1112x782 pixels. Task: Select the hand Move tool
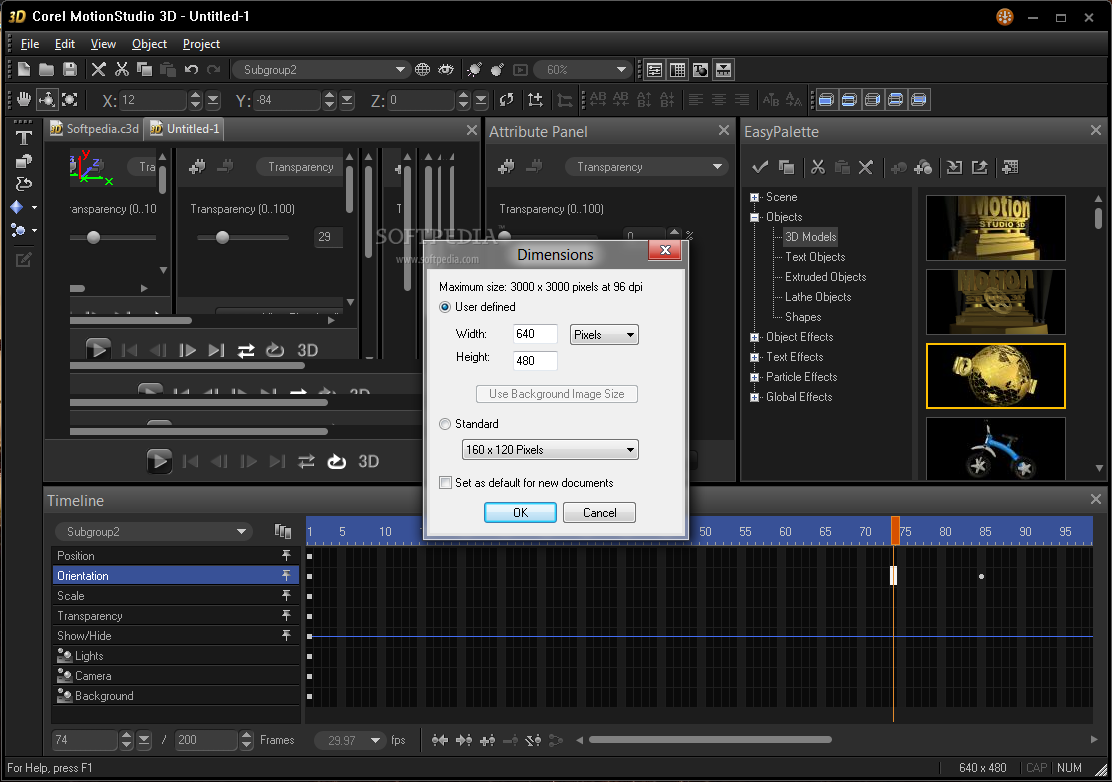coord(24,99)
